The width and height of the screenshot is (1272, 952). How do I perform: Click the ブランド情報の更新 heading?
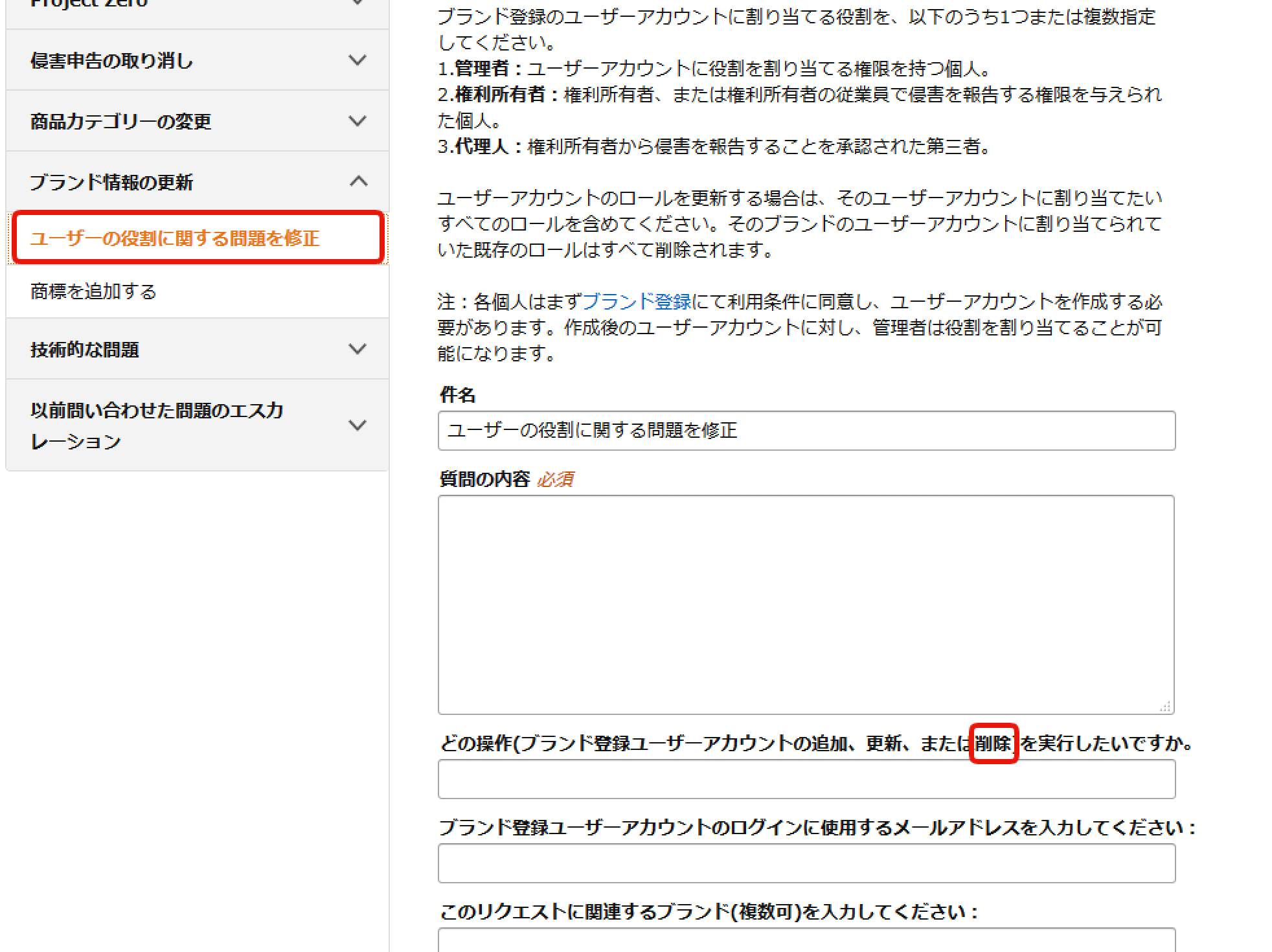111,183
